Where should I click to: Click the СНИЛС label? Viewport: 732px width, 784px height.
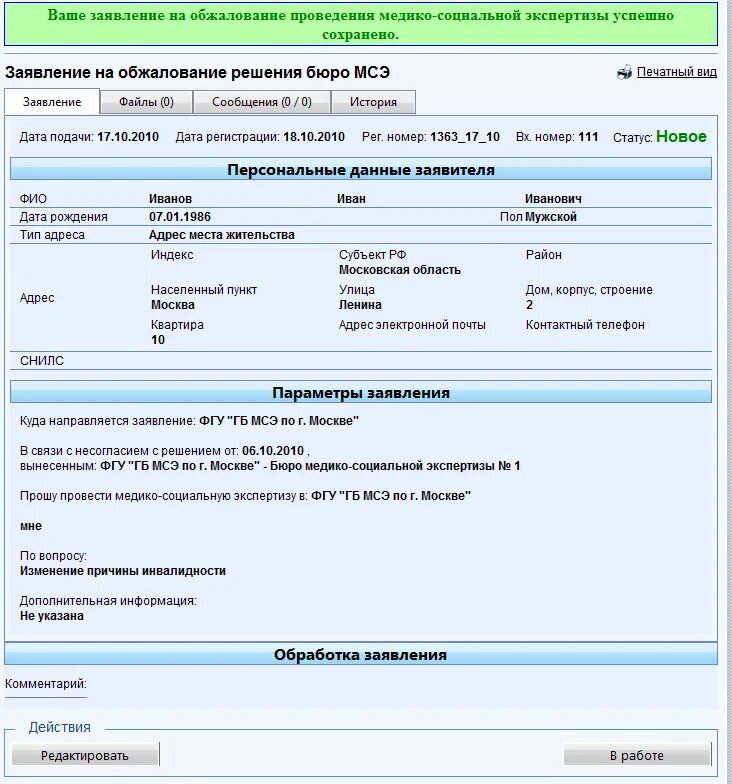(x=42, y=361)
